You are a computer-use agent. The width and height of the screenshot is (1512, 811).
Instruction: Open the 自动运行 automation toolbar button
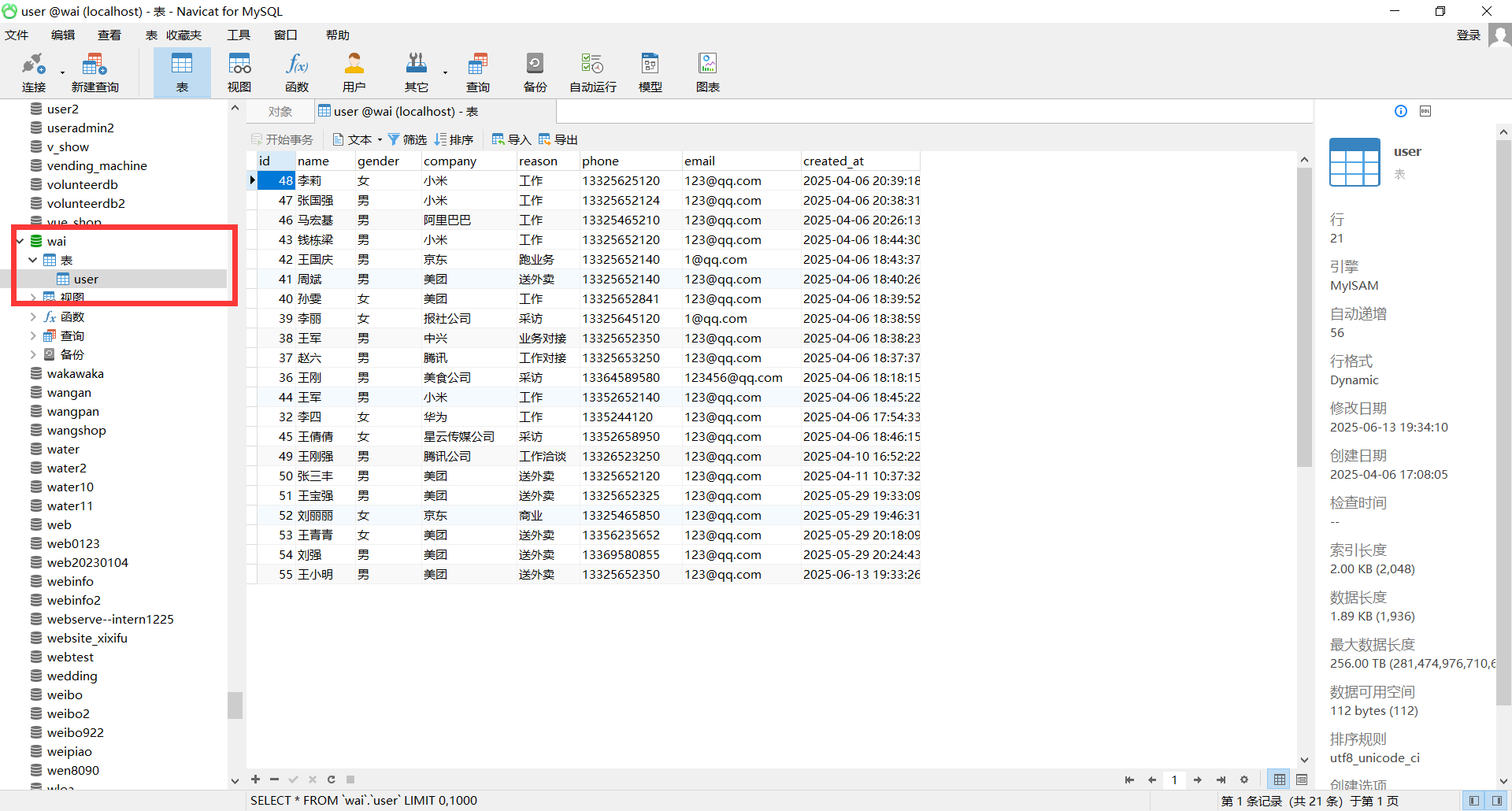(593, 72)
